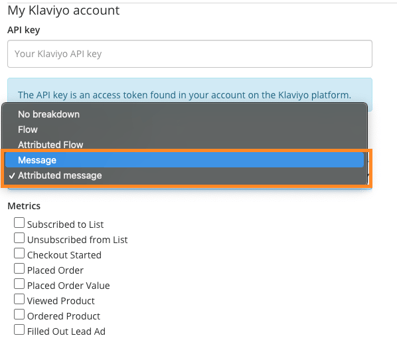The image size is (397, 360).
Task: Select the No breakdown option
Action: click(x=184, y=114)
